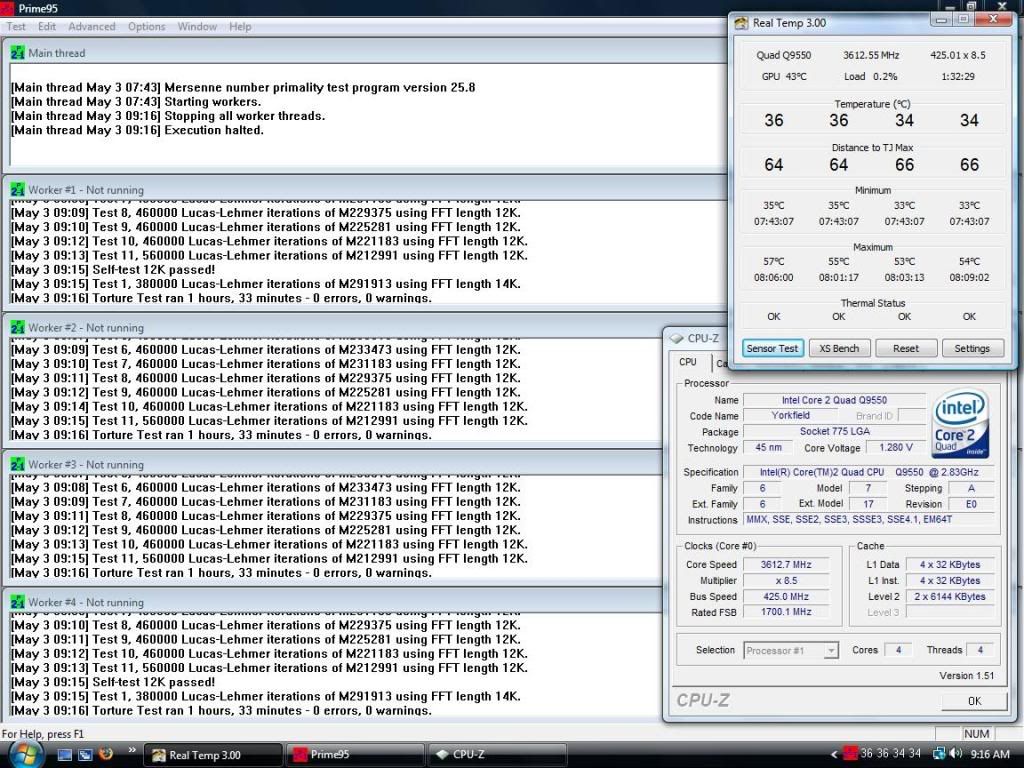The image size is (1024, 768).
Task: Click XS Bench button in Real Temp
Action: click(x=839, y=349)
